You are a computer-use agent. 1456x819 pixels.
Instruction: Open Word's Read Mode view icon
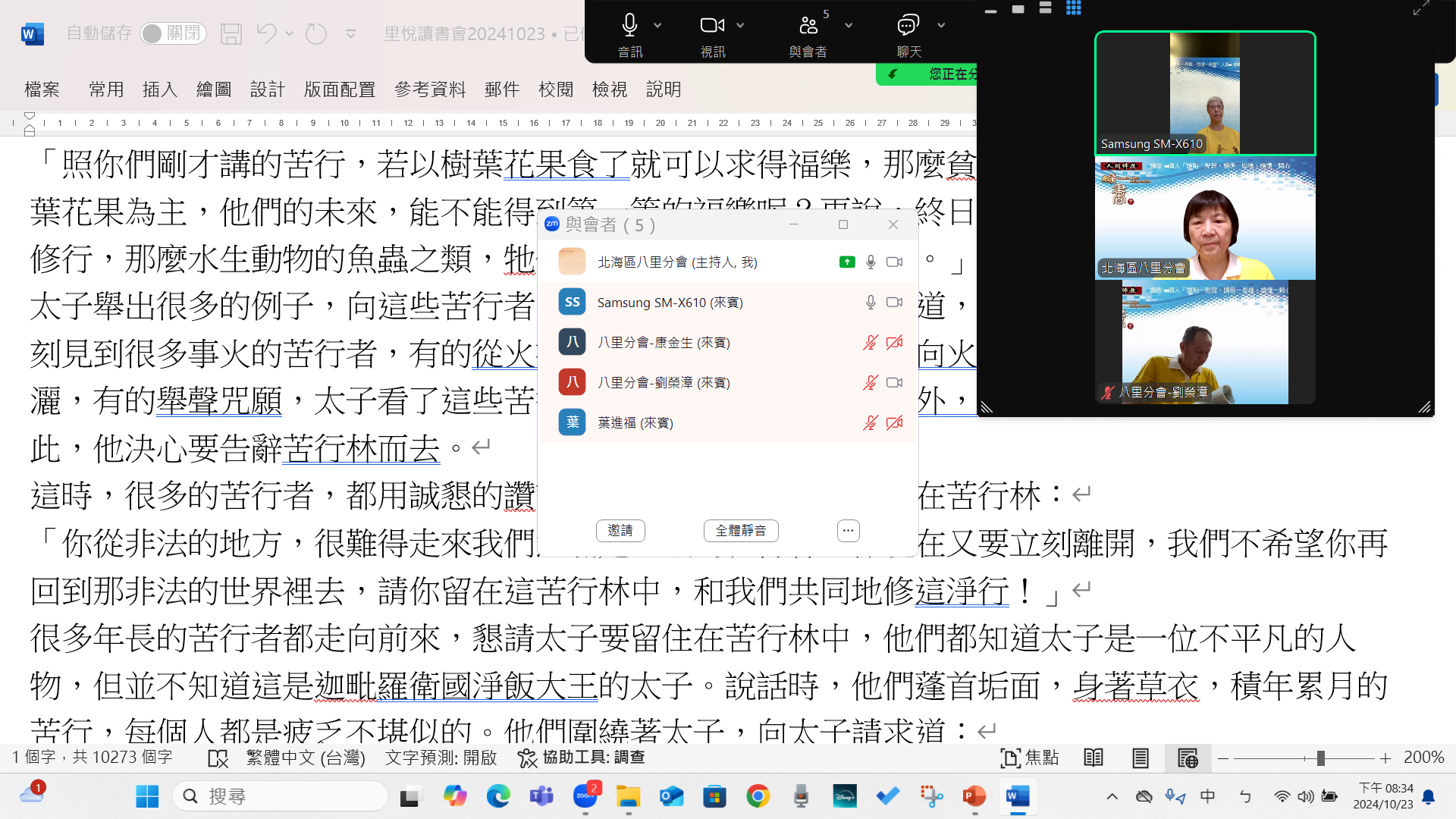(x=1094, y=758)
